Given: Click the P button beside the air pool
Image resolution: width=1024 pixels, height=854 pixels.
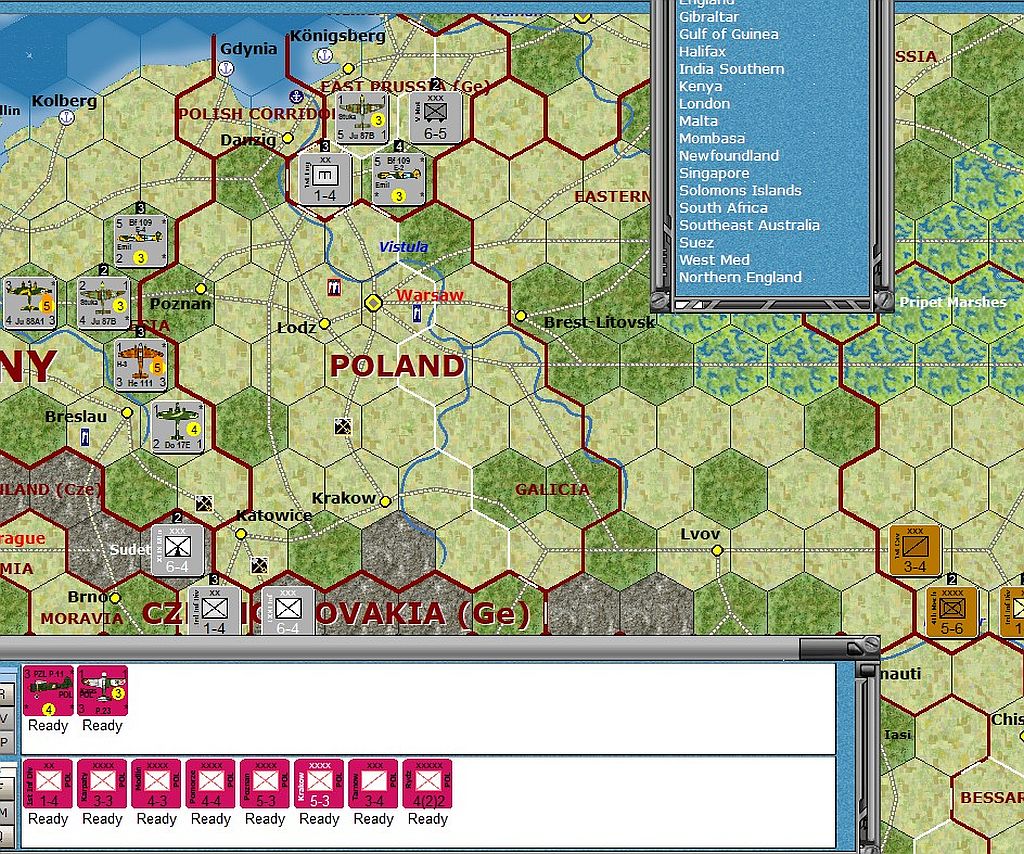Looking at the screenshot, I should (x=6, y=742).
